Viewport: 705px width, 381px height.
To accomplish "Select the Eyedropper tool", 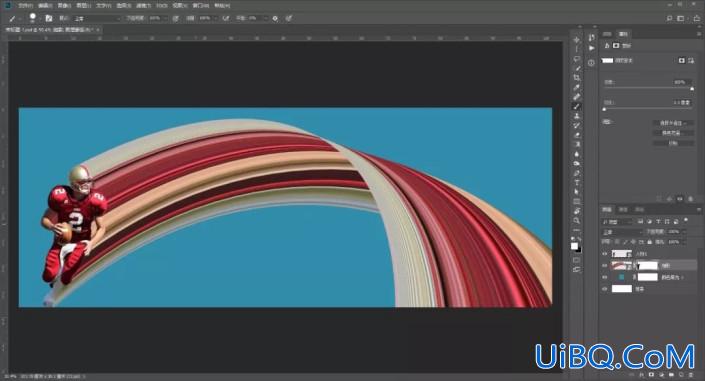I will click(x=577, y=87).
